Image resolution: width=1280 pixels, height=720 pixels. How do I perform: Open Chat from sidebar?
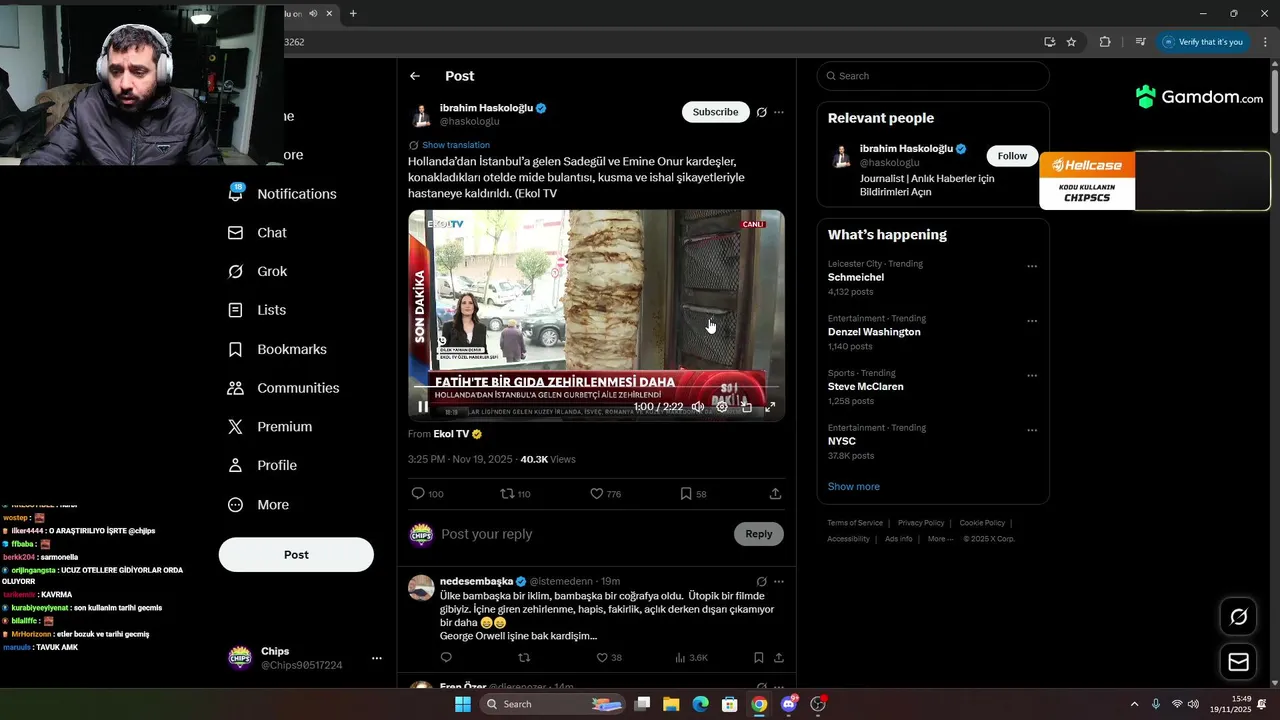pos(258,233)
